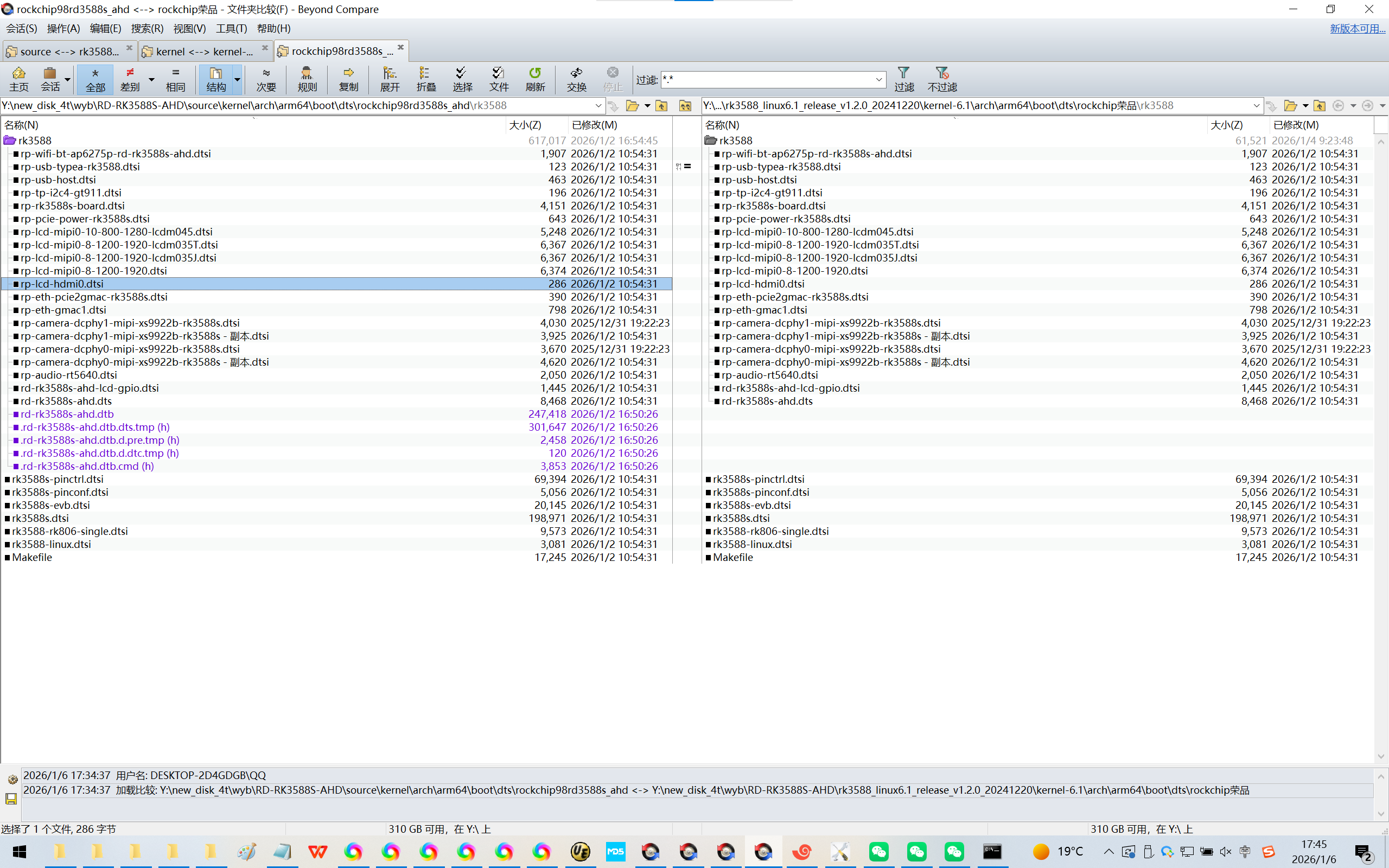Screen dimensions: 1389x868
Task: Expand the left folder path history dropdown
Action: pos(598,106)
